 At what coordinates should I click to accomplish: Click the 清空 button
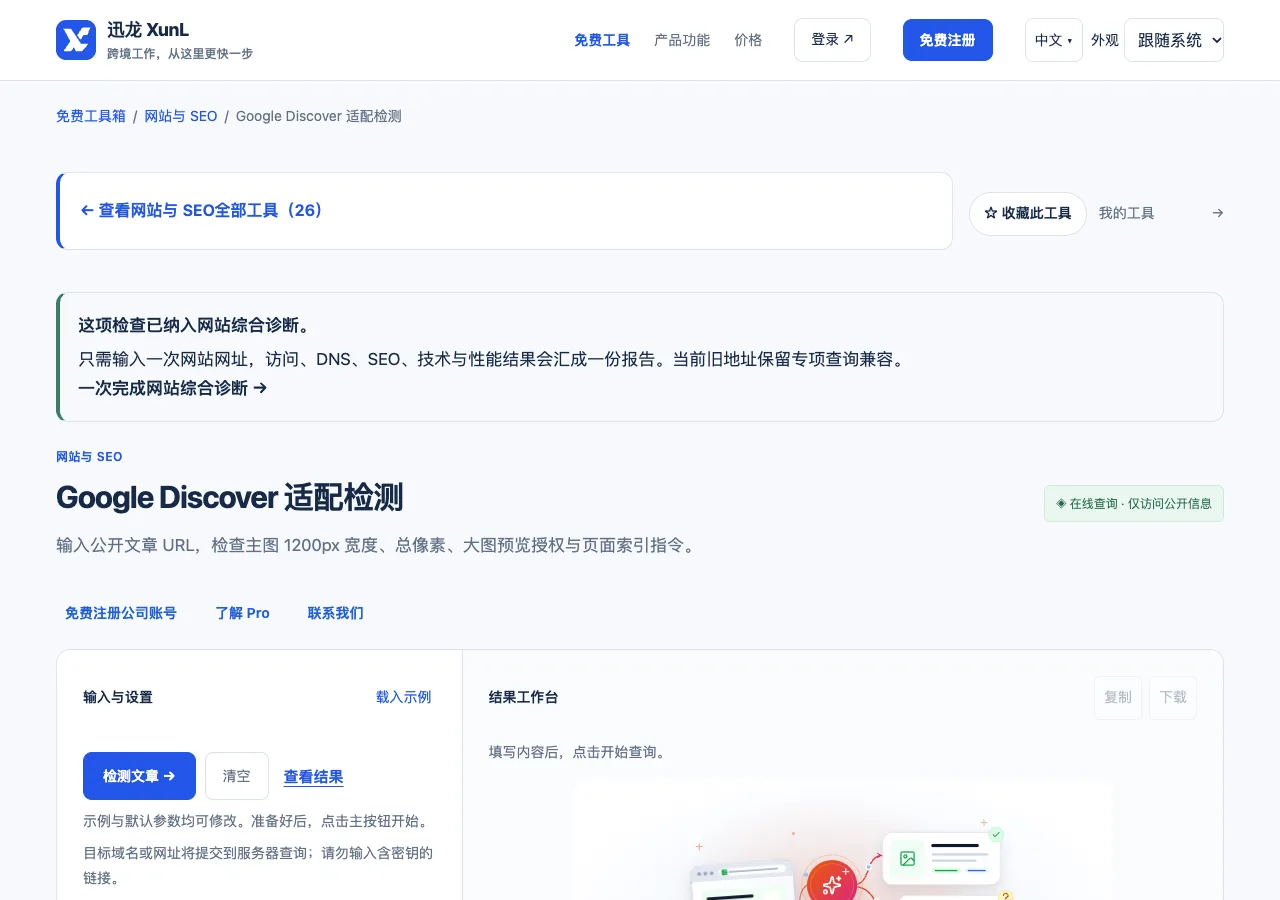click(x=237, y=776)
